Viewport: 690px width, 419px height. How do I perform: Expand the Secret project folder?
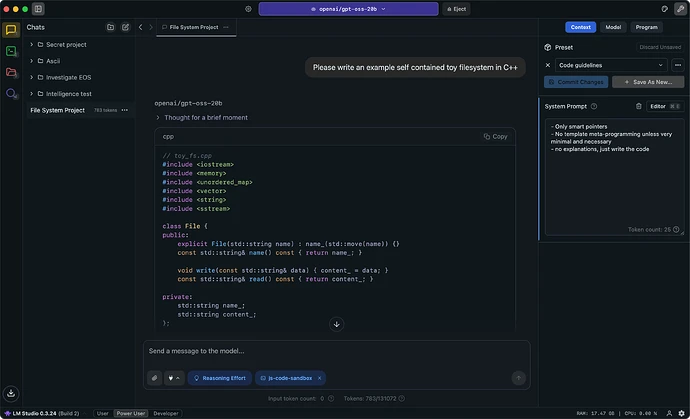[32, 44]
